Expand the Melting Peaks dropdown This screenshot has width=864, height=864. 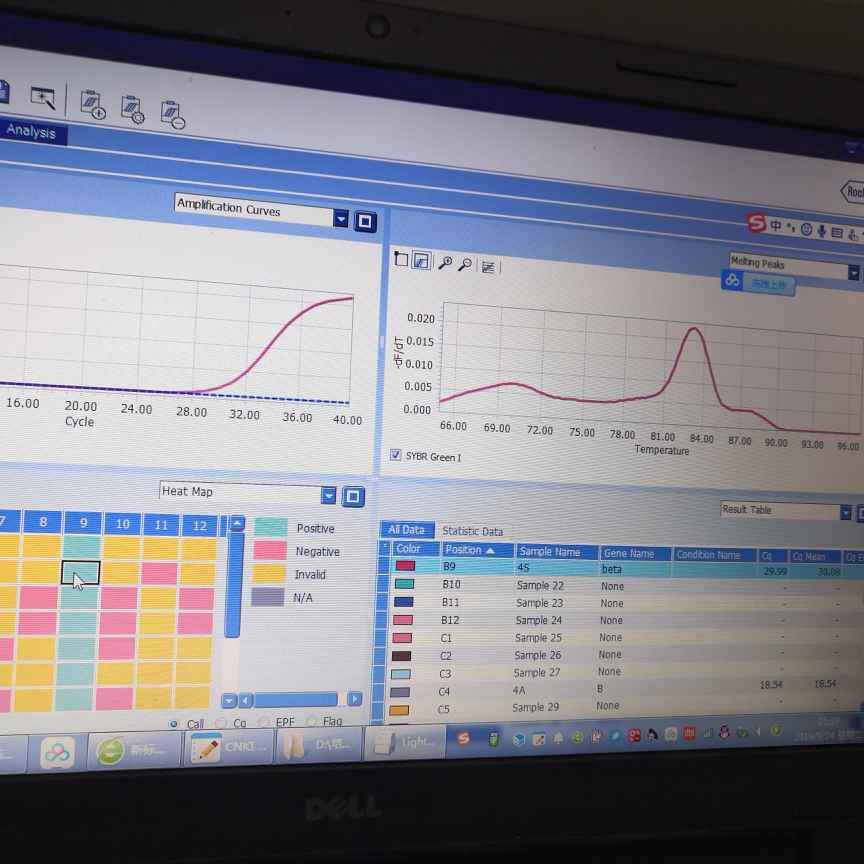click(x=853, y=273)
